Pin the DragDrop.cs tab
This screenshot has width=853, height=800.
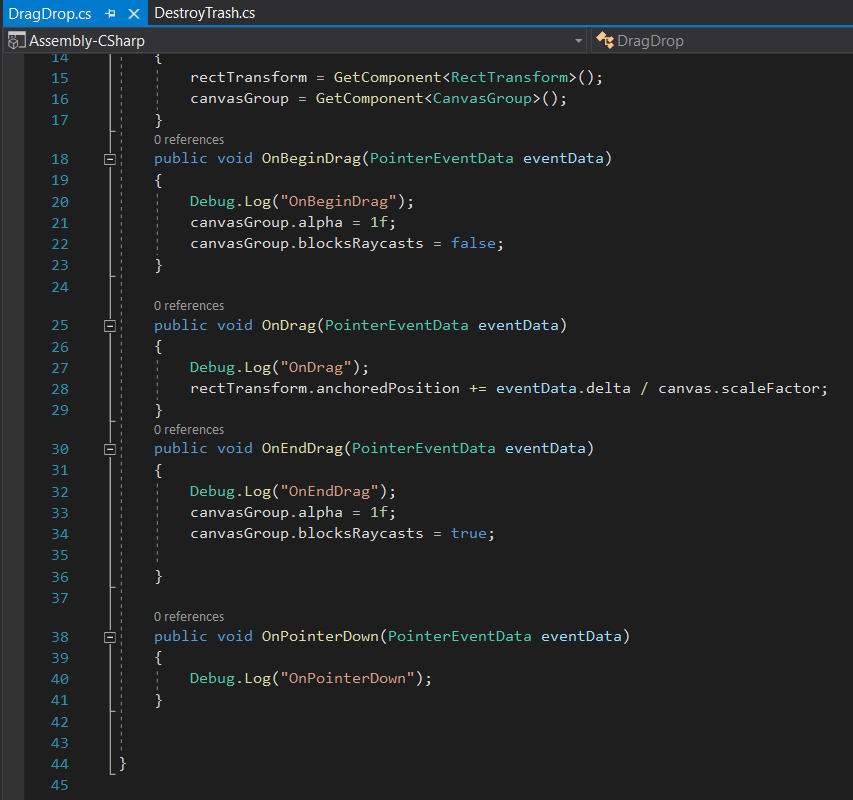point(112,14)
